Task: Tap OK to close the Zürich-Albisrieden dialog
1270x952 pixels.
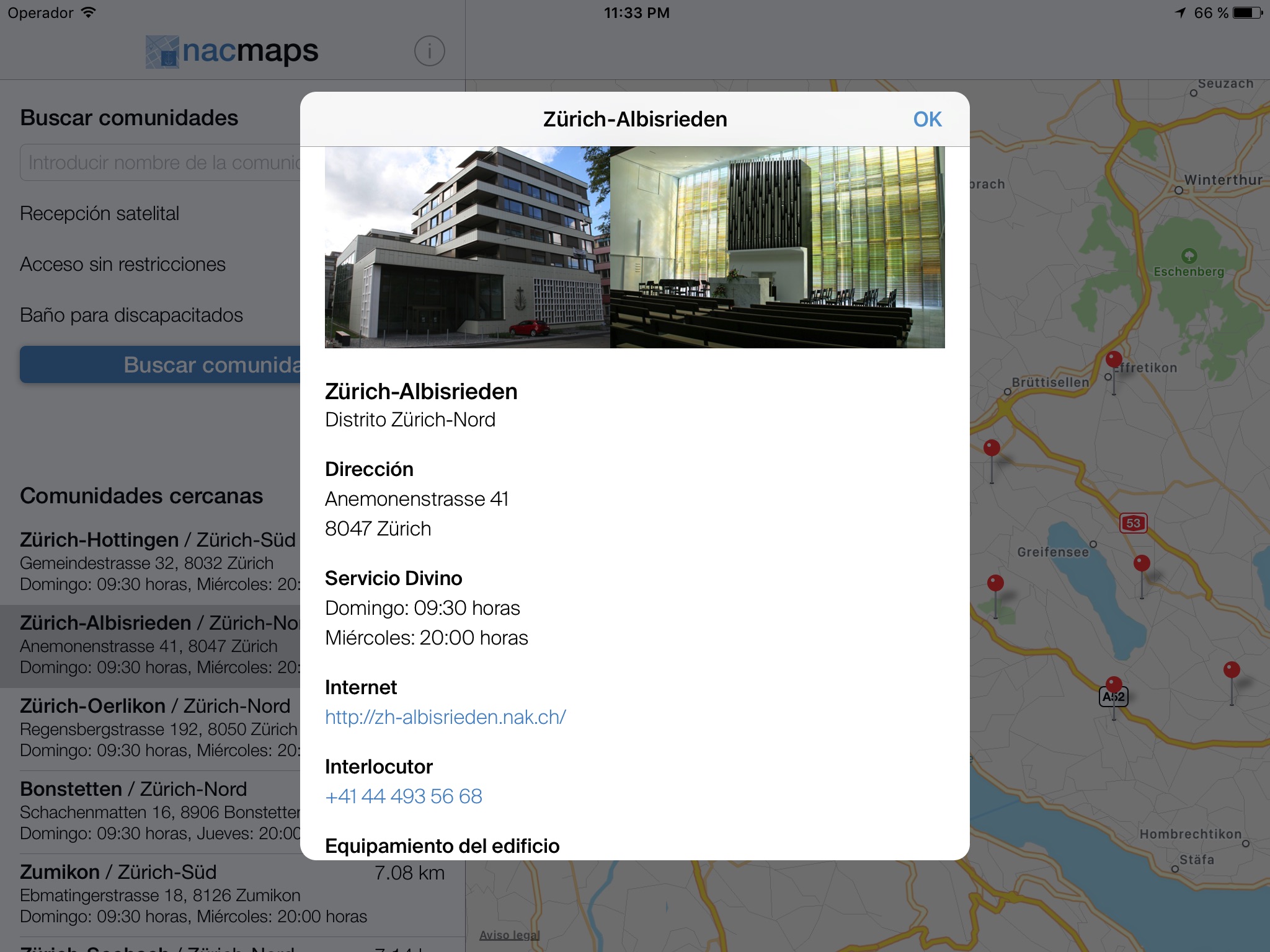Action: point(927,119)
